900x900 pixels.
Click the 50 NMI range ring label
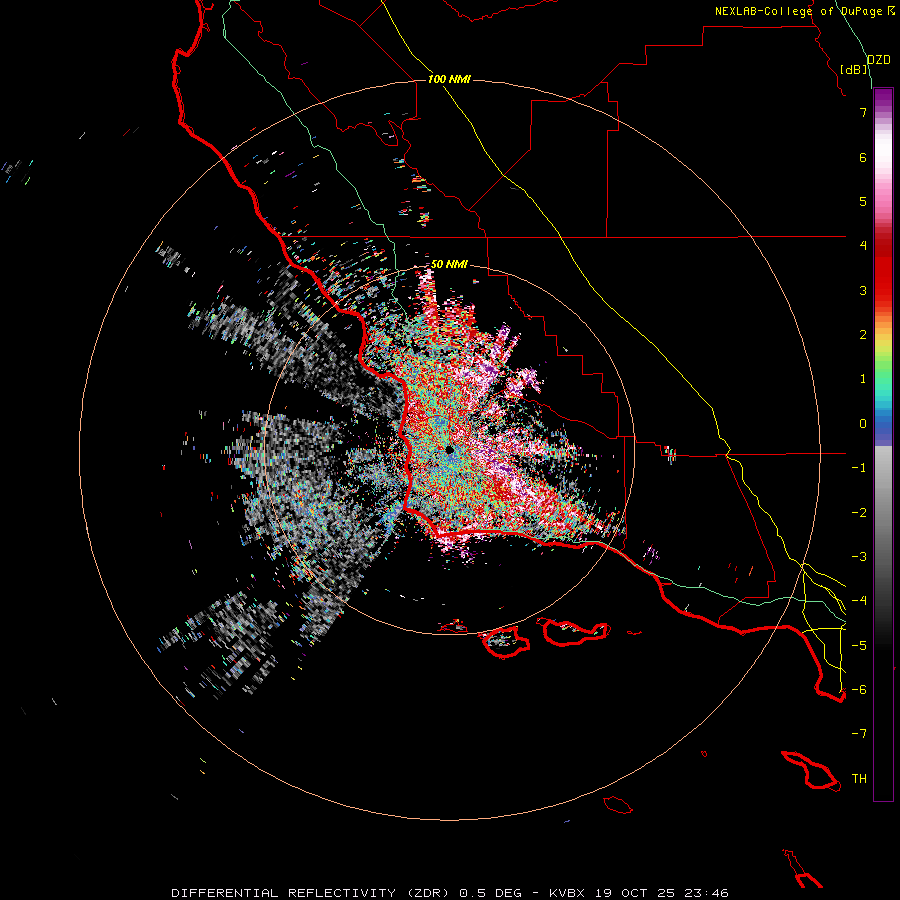click(449, 264)
